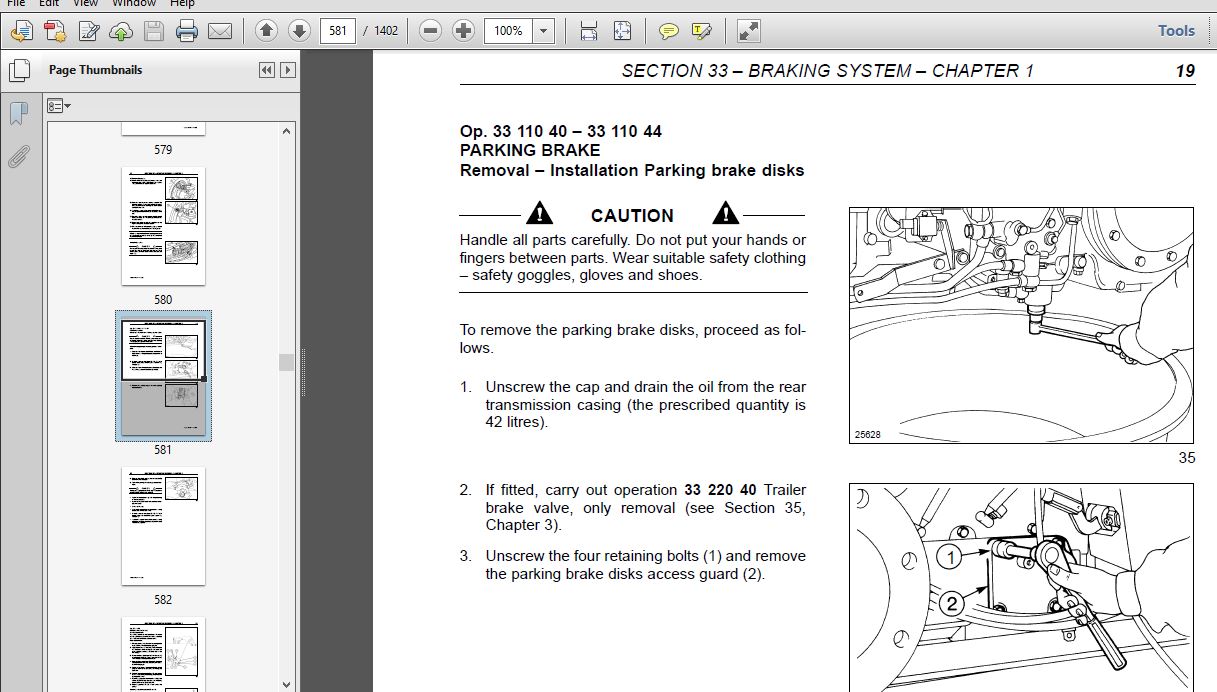
Task: Click the Page Thumbnails panel icon
Action: click(18, 71)
